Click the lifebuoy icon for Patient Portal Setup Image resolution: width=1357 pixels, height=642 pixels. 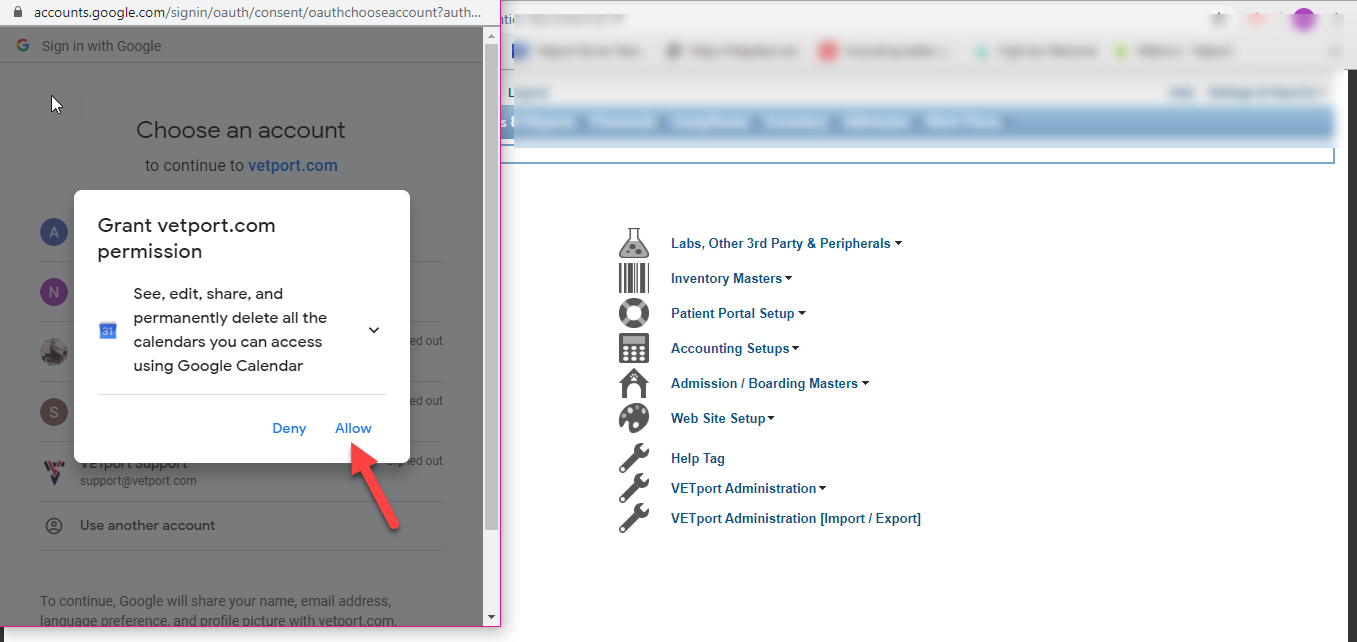(x=634, y=313)
